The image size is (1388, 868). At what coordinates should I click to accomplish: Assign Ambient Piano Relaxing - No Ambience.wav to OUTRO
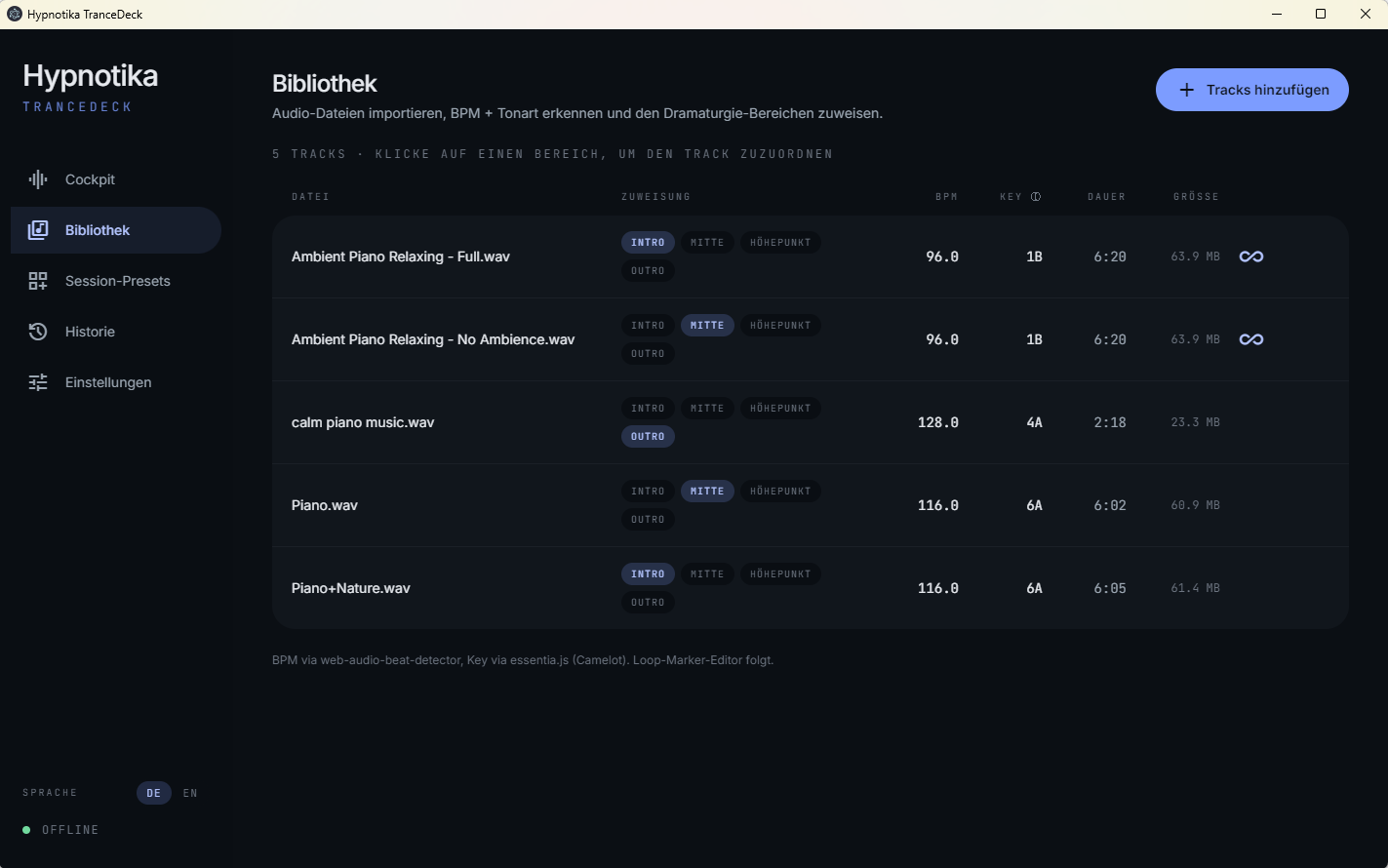[648, 353]
